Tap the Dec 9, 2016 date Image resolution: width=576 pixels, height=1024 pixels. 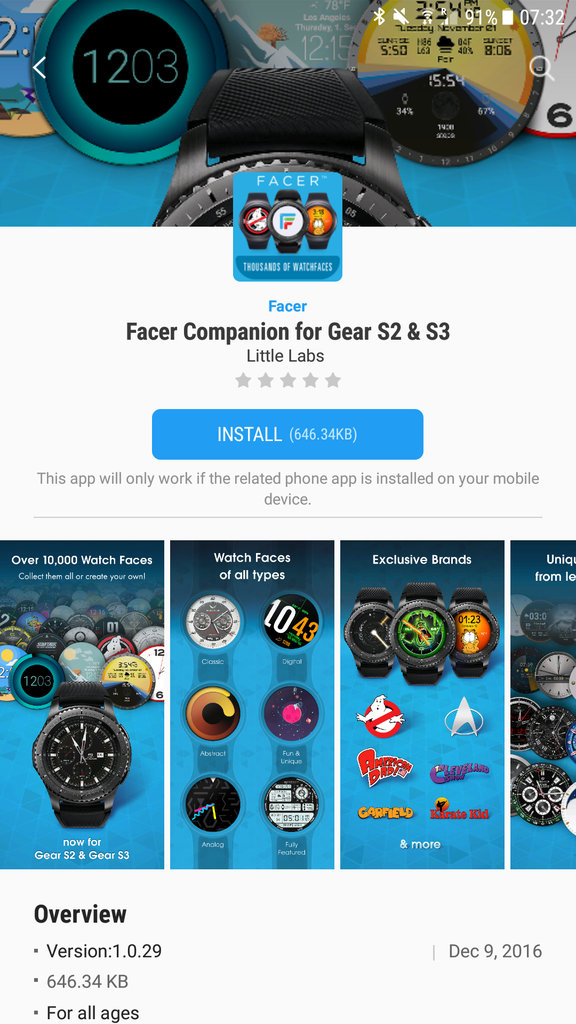[495, 952]
